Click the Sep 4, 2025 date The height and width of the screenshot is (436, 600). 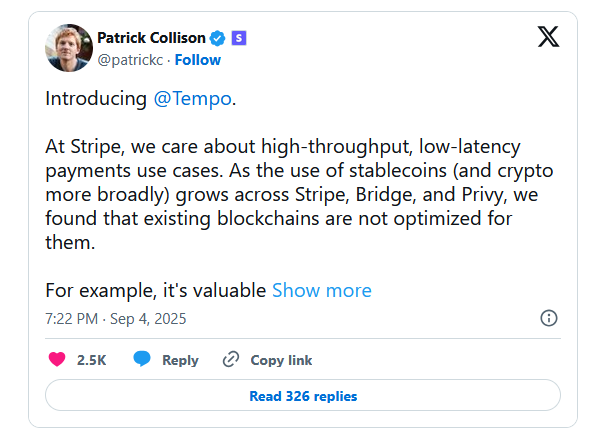pos(148,319)
